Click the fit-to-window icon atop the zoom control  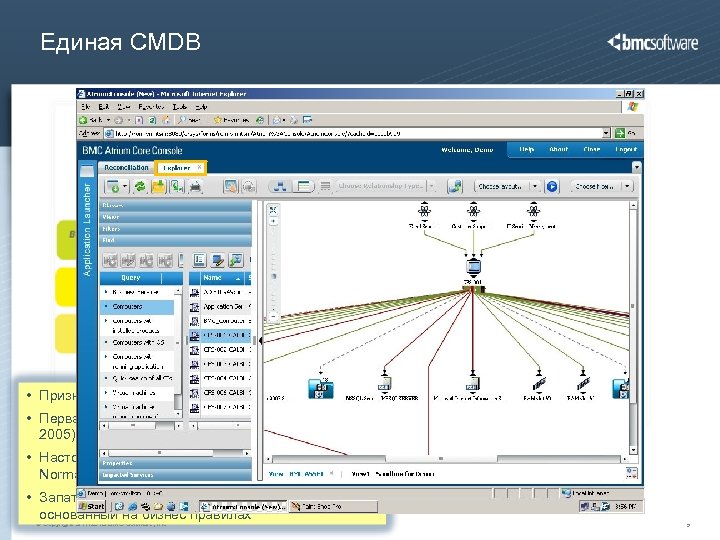(273, 210)
